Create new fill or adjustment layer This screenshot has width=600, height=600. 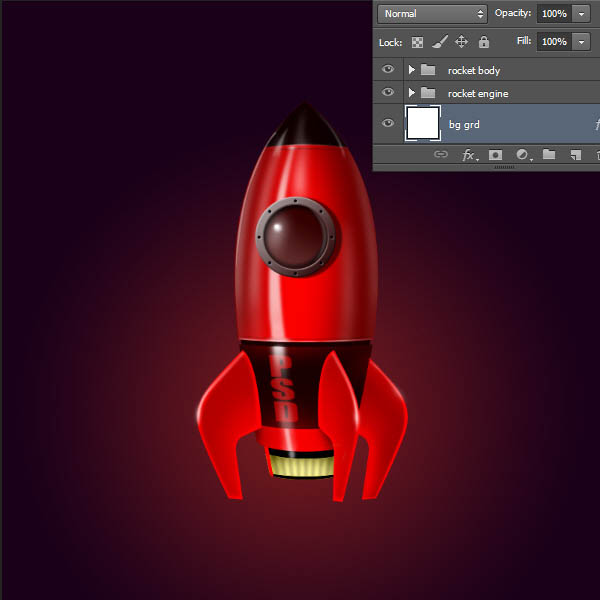[x=523, y=155]
